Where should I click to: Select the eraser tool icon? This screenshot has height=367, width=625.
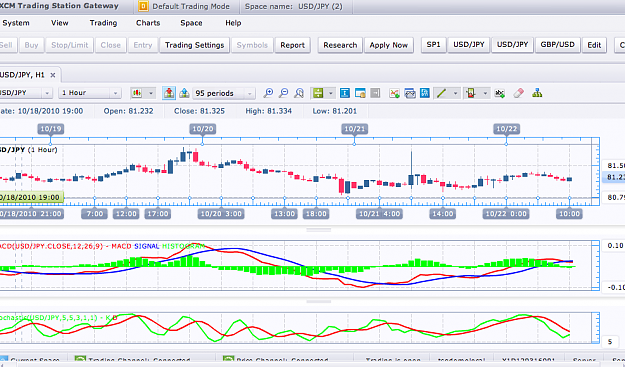click(518, 93)
